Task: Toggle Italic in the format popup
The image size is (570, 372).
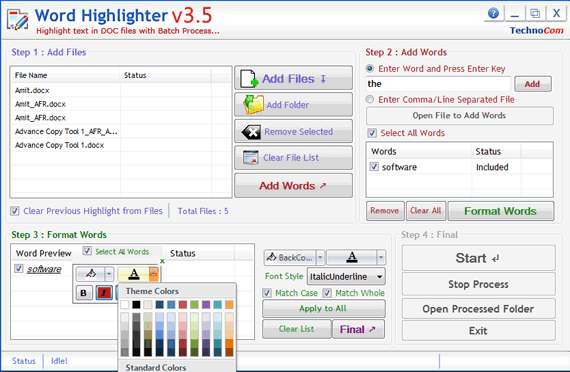Action: coord(104,293)
